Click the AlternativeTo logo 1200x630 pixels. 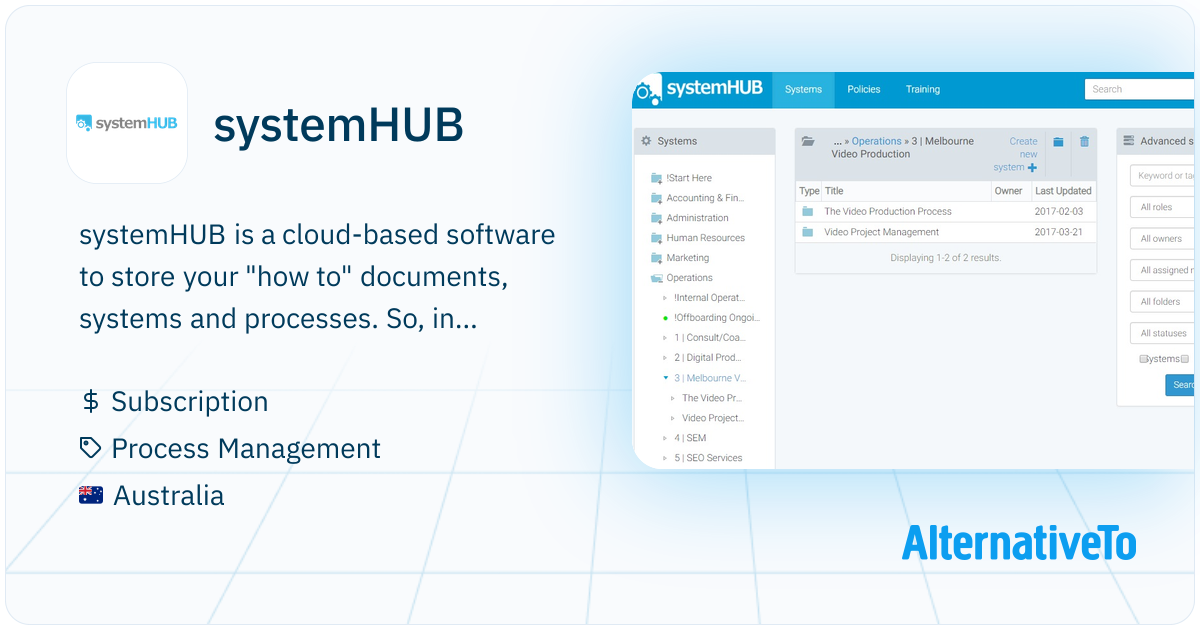coord(1019,543)
